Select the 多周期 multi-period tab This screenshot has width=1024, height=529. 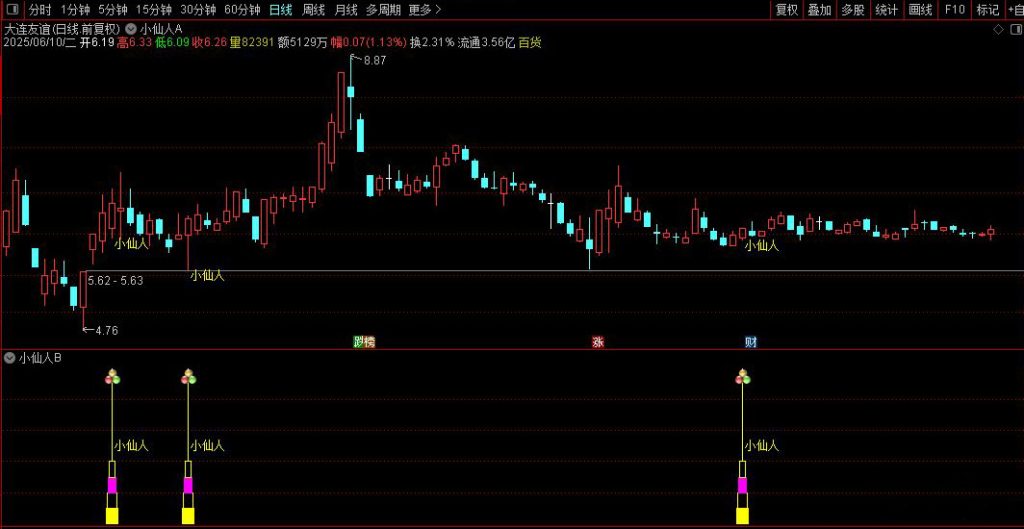[384, 10]
